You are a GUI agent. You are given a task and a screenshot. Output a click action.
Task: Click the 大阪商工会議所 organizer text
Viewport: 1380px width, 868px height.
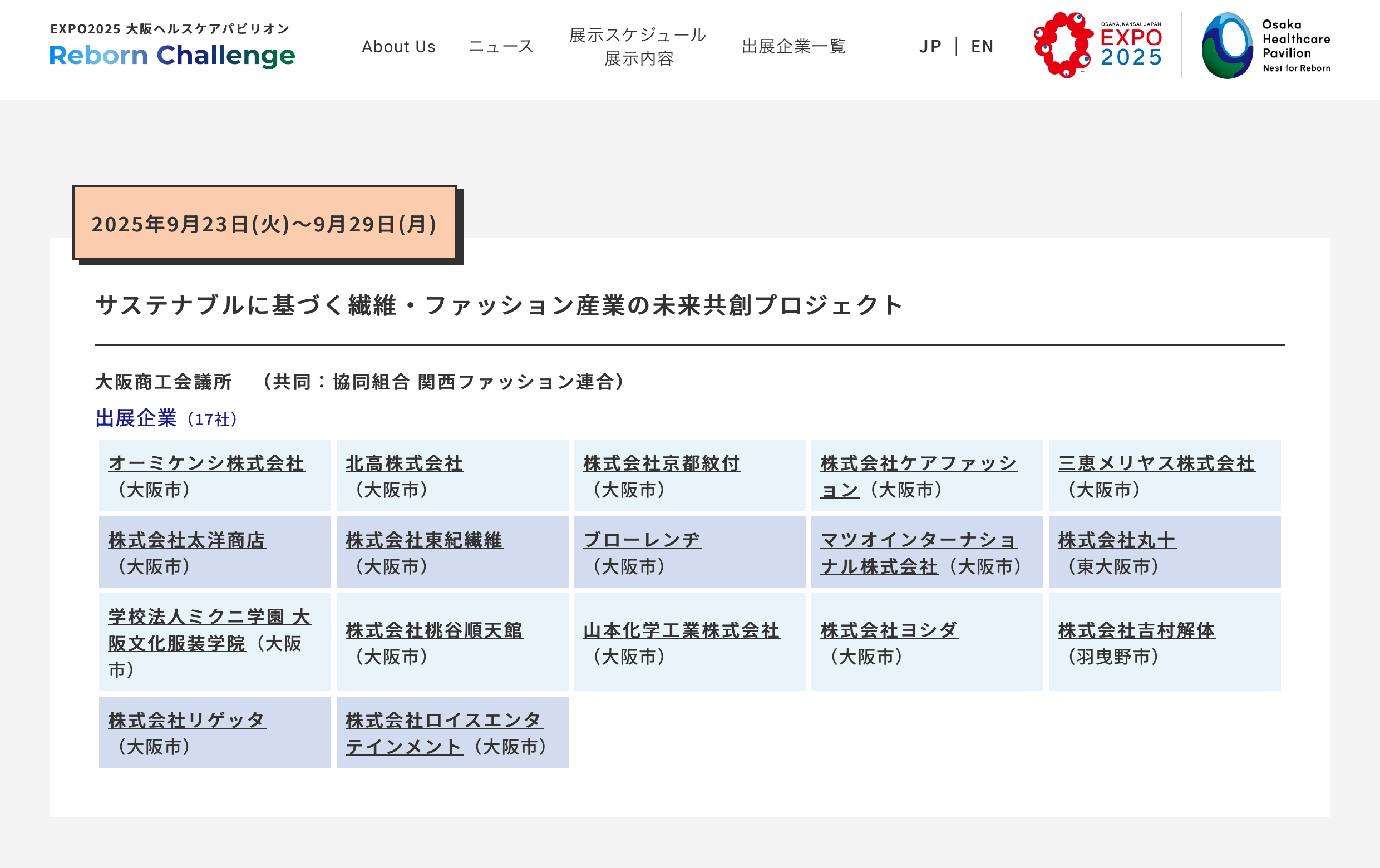[164, 382]
